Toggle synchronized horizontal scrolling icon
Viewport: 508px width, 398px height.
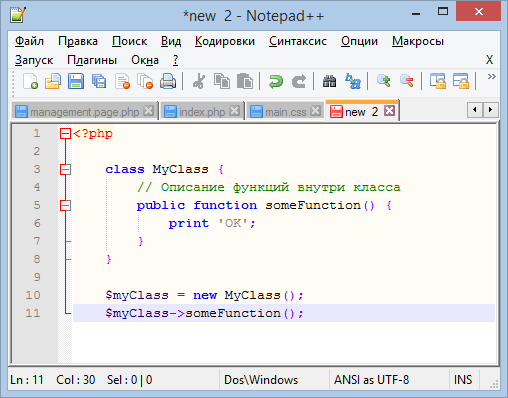point(461,81)
